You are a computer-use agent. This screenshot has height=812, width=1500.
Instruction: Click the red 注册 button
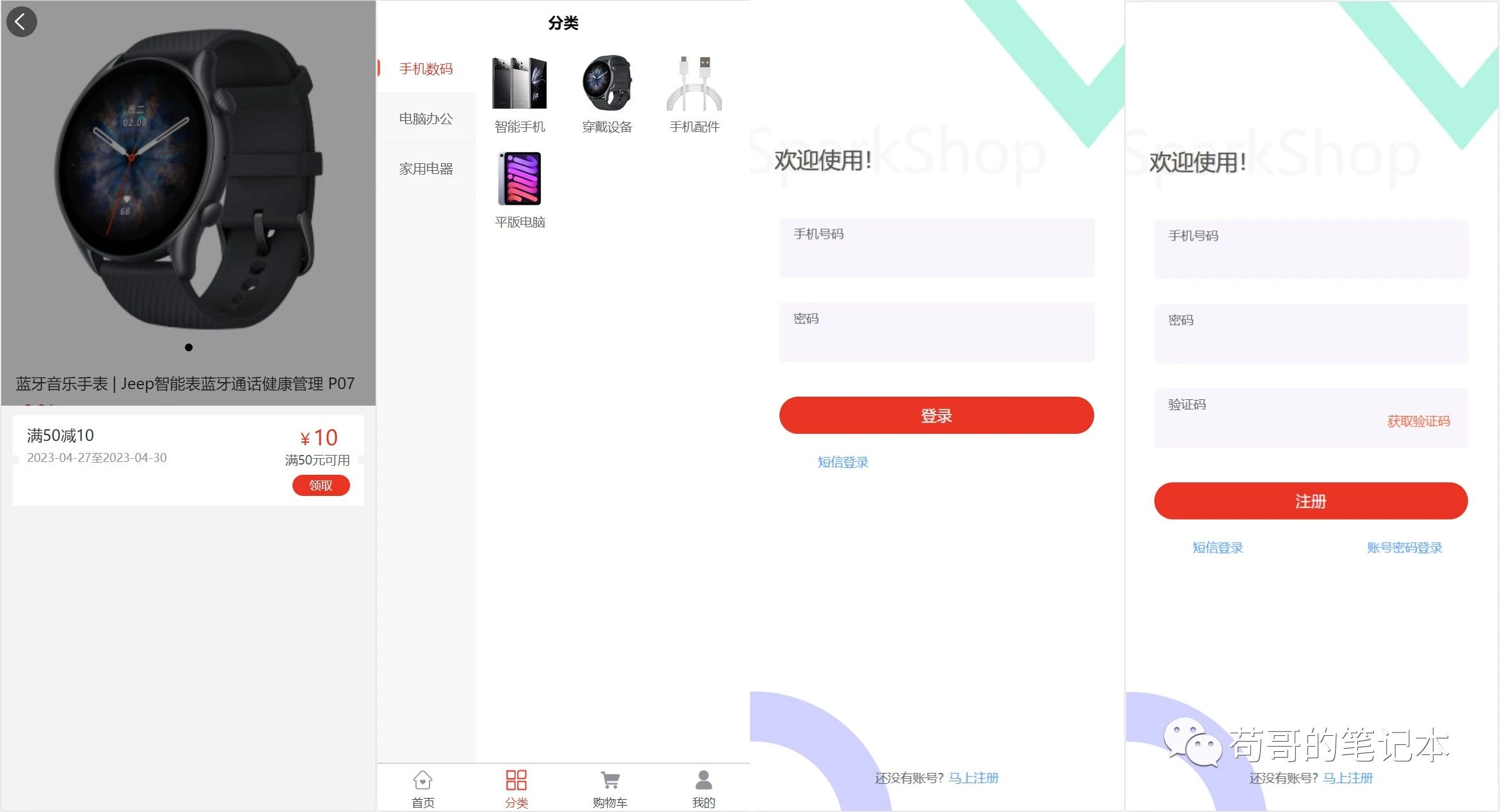[1311, 501]
